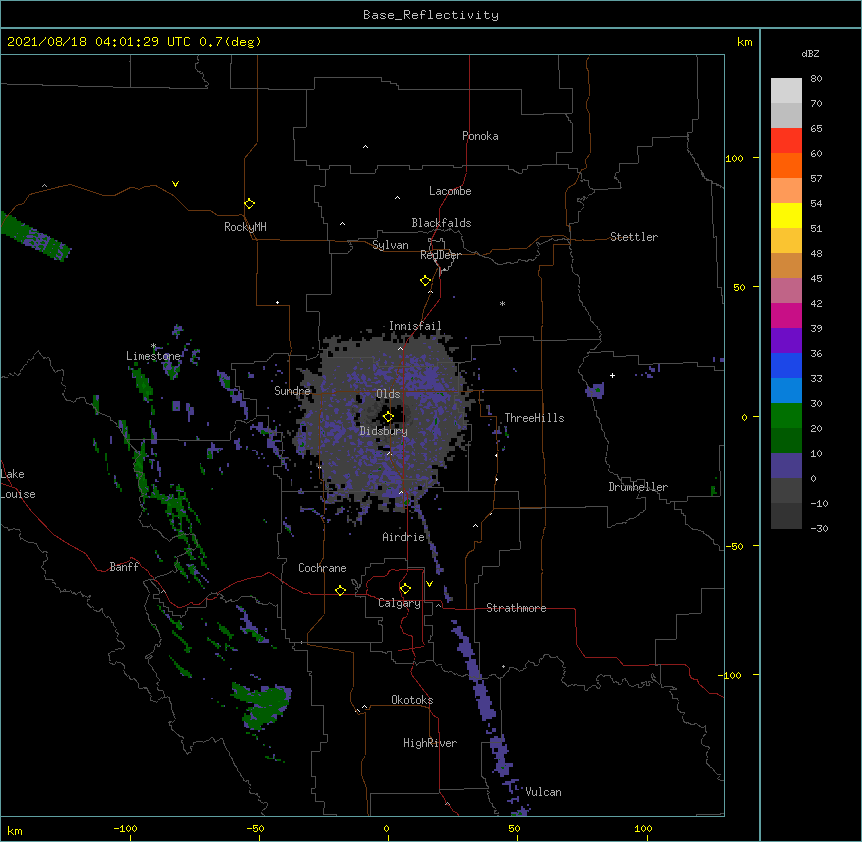
Task: Select the purple legend swatch below 39
Action: (786, 340)
